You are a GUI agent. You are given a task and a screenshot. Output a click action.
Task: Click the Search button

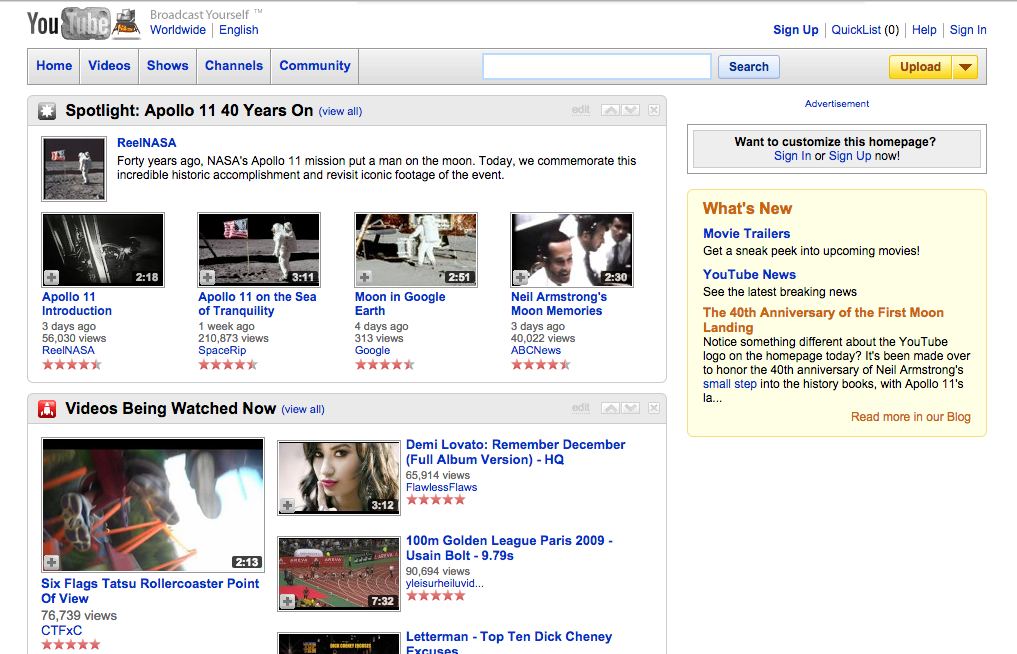click(748, 67)
